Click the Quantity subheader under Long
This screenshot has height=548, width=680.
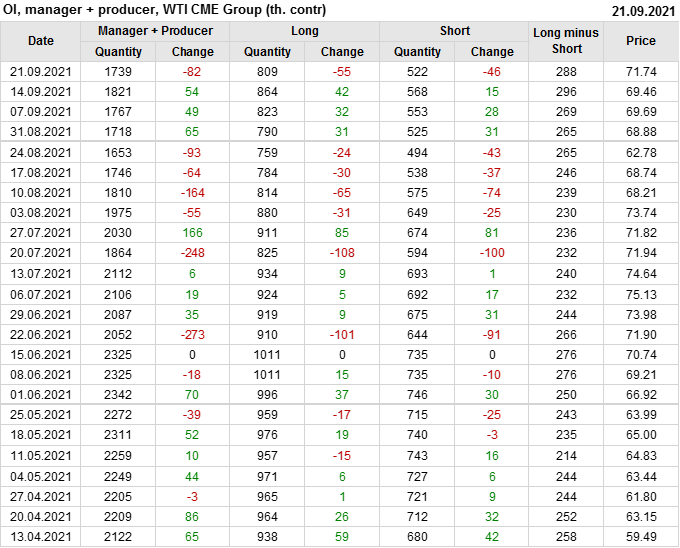268,52
